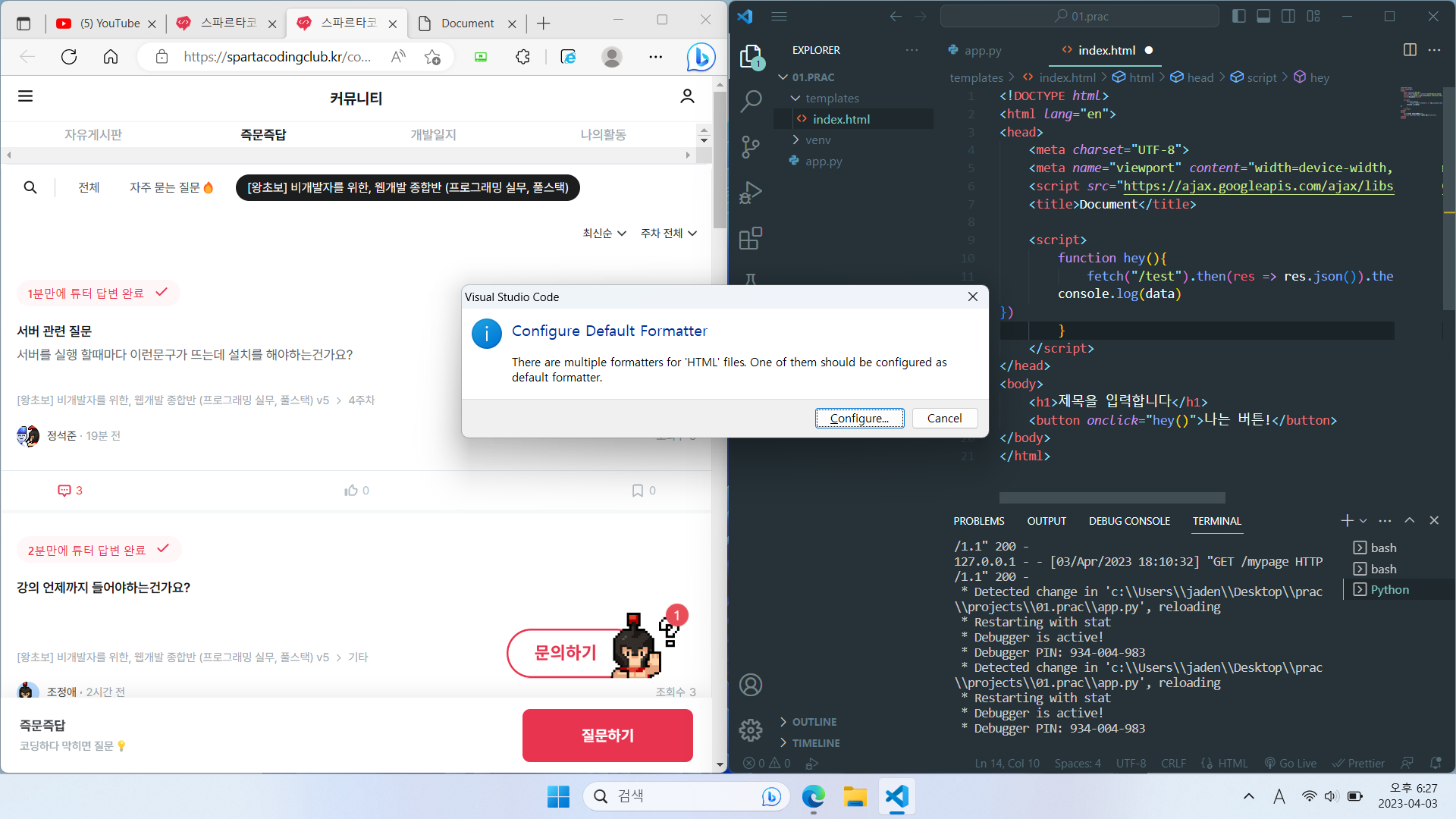The width and height of the screenshot is (1456, 819).
Task: Open File Explorer from the taskbar
Action: (x=855, y=796)
